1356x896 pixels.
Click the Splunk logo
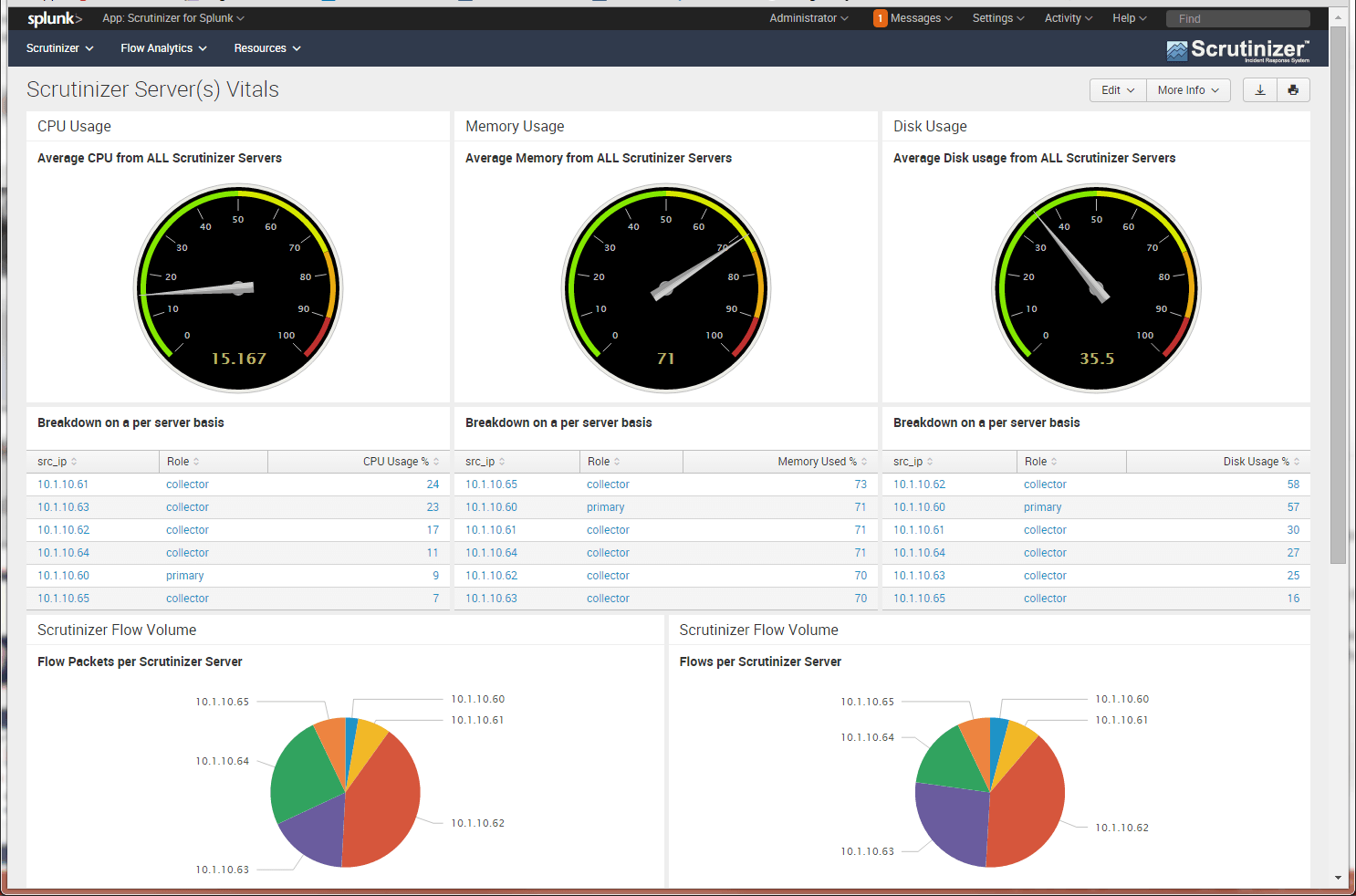coord(55,18)
